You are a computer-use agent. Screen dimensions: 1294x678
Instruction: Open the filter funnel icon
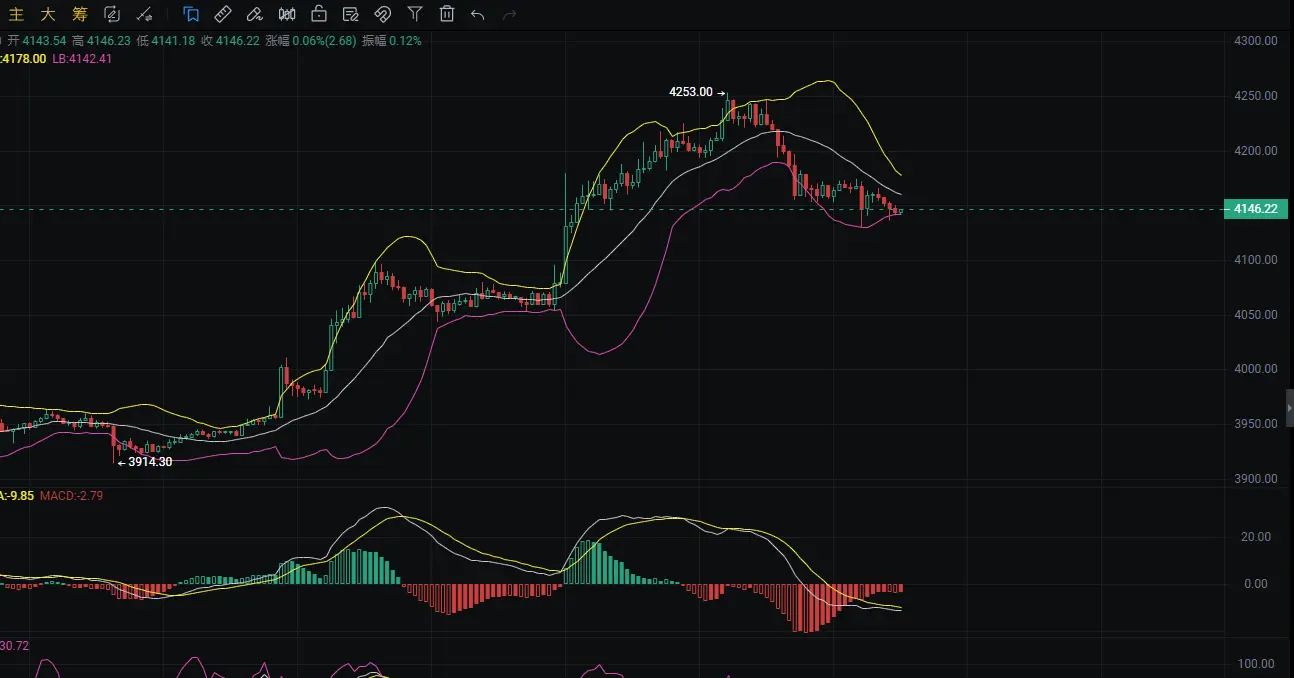point(415,14)
